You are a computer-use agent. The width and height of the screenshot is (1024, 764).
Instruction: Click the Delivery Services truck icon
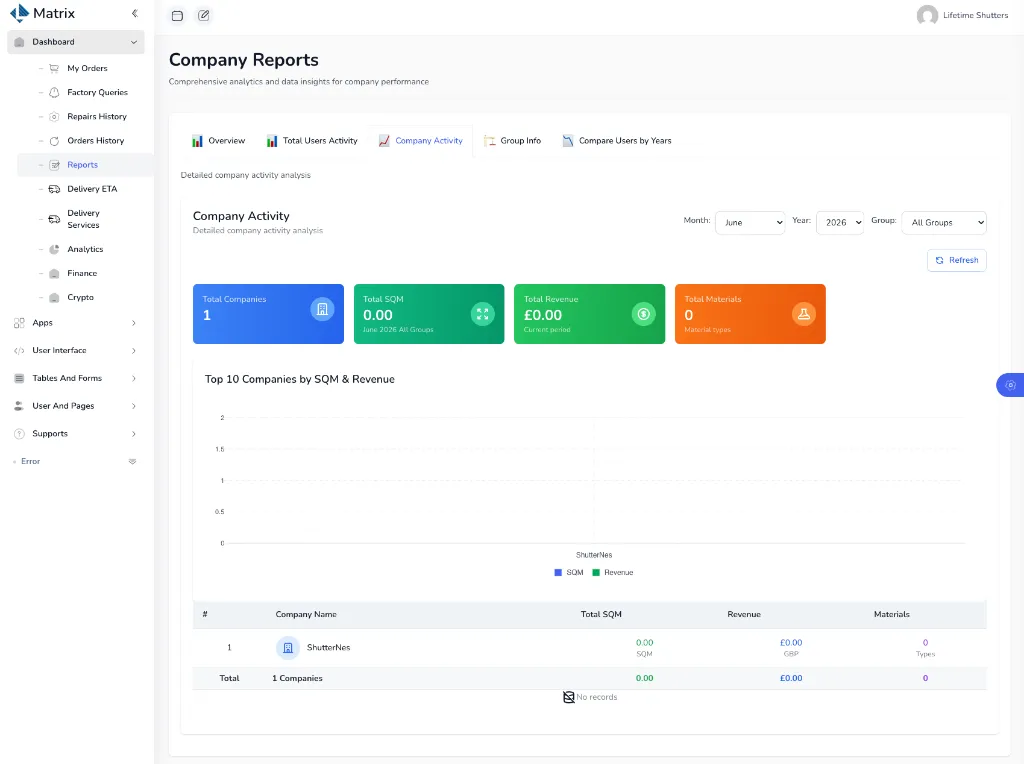coord(54,219)
